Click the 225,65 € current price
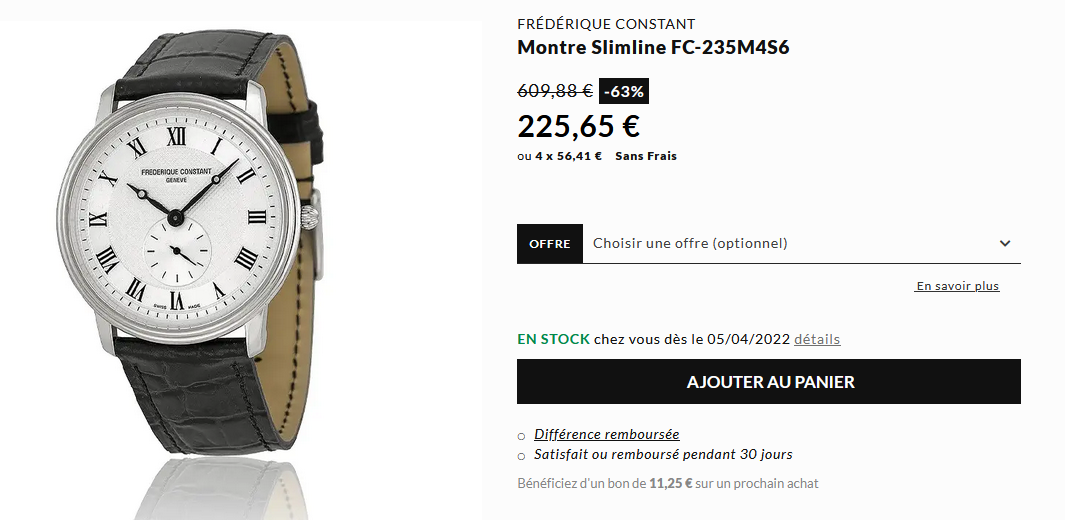1065x520 pixels. 578,127
